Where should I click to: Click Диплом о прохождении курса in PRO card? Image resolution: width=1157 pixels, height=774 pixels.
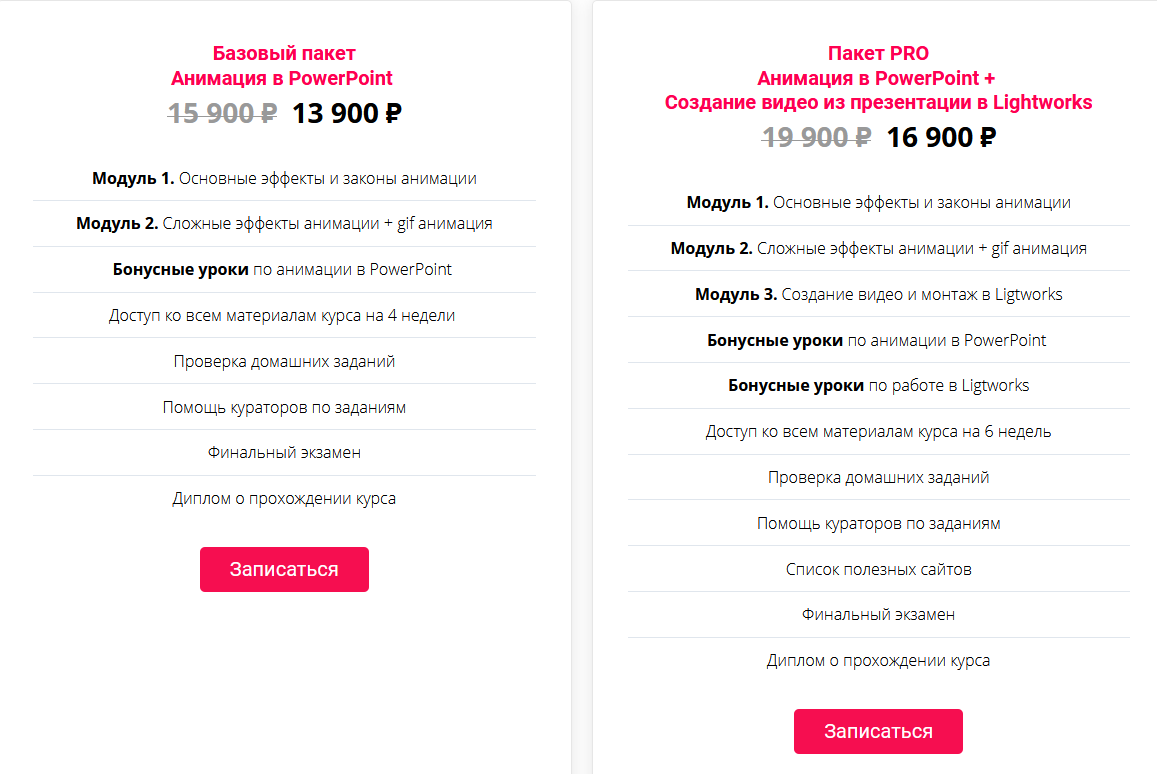point(878,660)
